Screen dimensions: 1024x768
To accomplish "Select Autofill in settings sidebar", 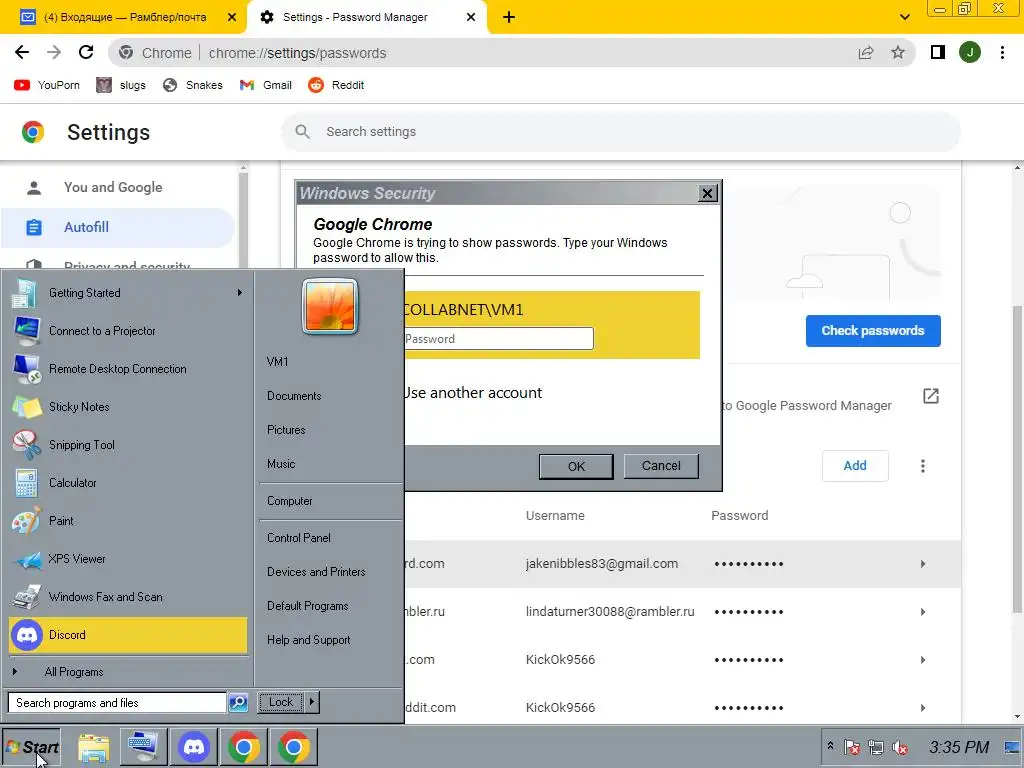I will (118, 227).
